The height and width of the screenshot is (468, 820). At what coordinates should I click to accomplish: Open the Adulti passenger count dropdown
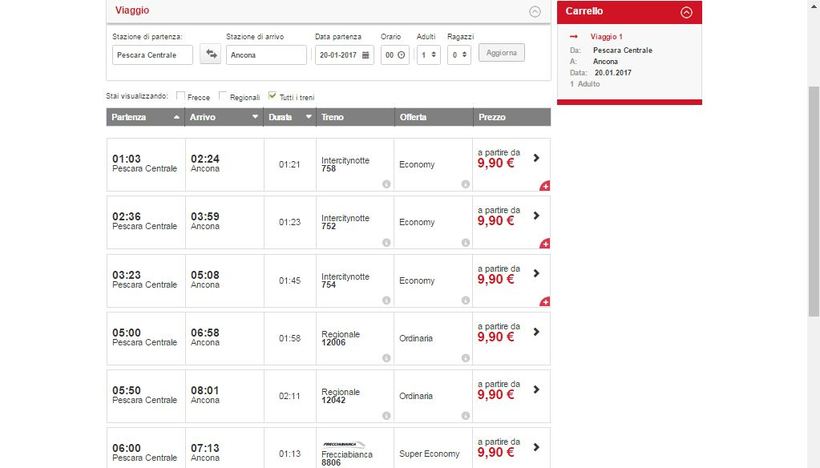click(428, 55)
